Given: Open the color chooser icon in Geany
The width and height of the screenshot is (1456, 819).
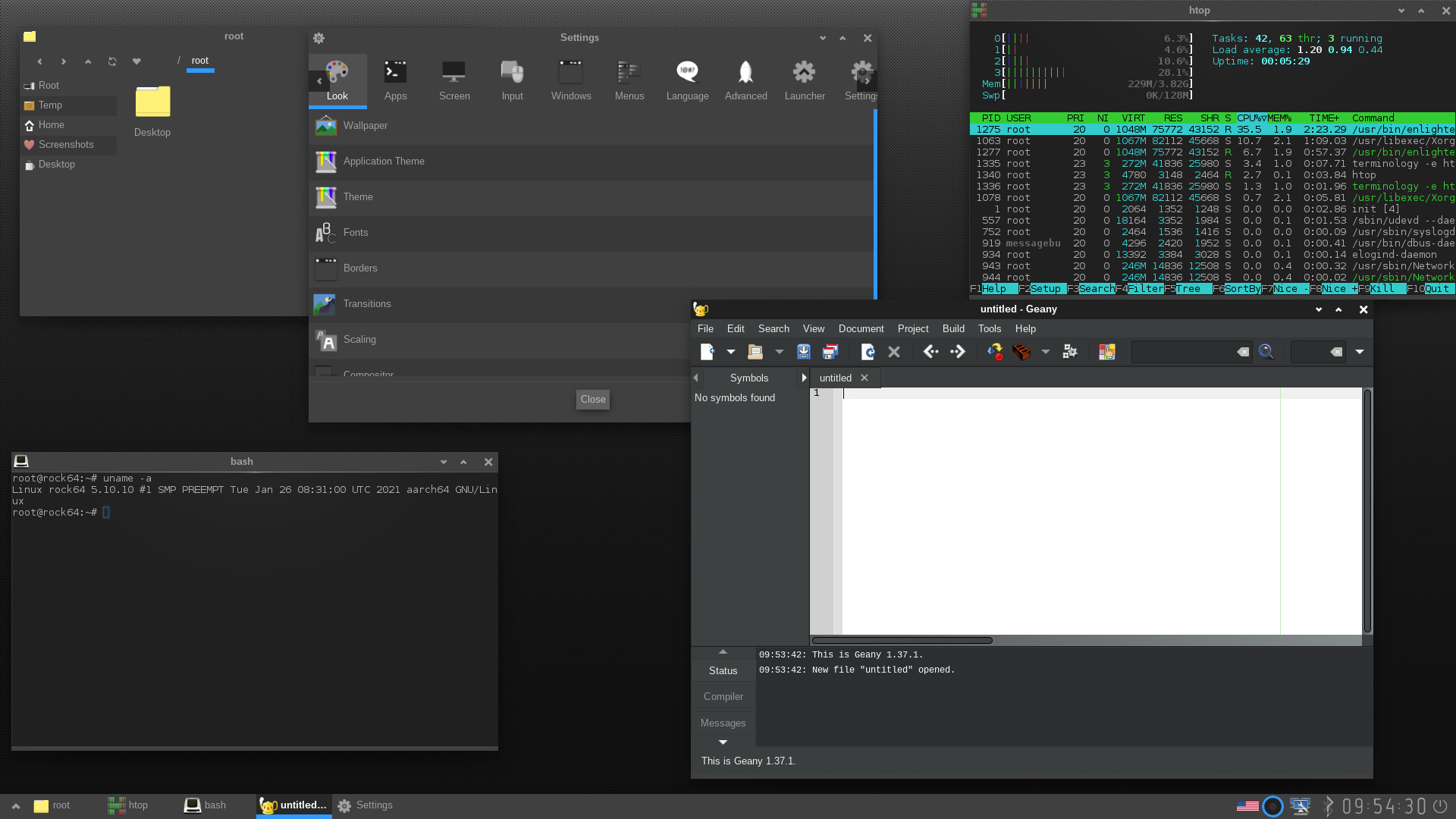Looking at the screenshot, I should tap(1107, 352).
